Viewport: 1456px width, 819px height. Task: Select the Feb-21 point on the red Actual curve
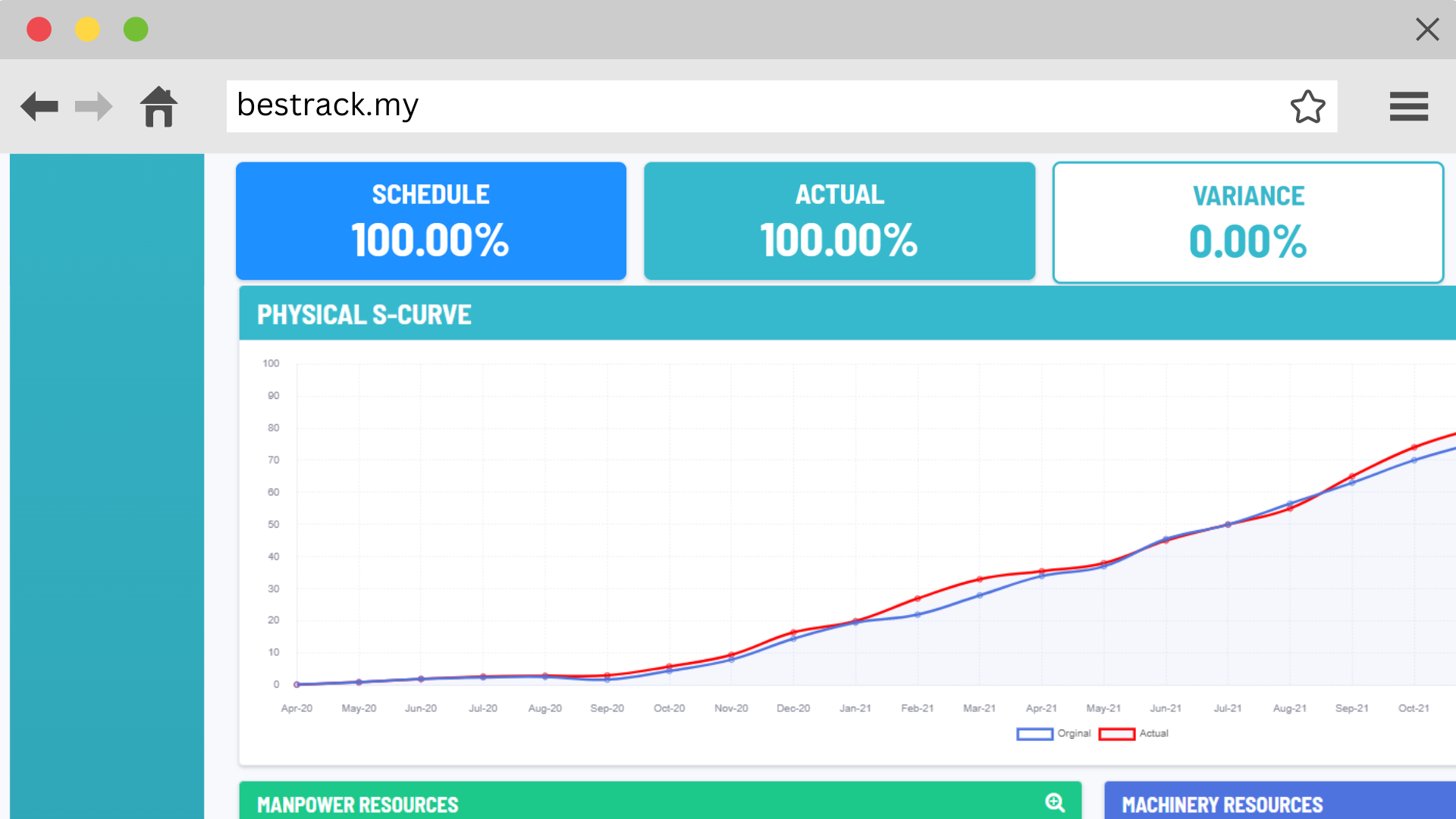pyautogui.click(x=917, y=598)
